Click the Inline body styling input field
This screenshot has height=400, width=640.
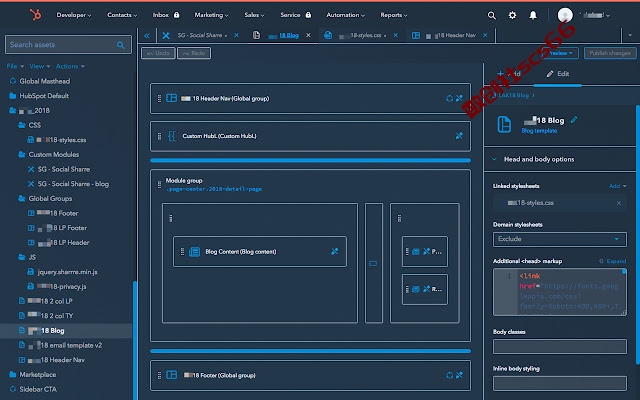tap(559, 383)
